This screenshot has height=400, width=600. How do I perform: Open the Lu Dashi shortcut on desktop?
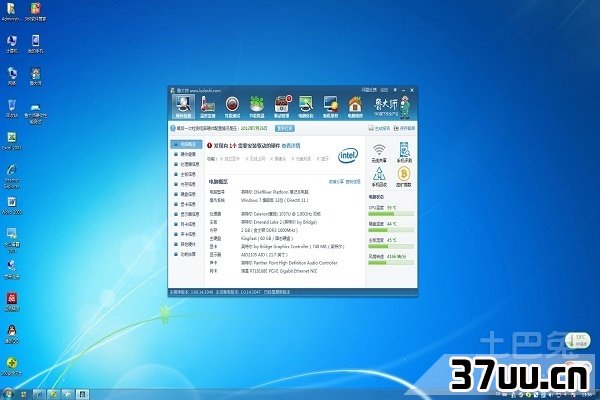tap(36, 76)
